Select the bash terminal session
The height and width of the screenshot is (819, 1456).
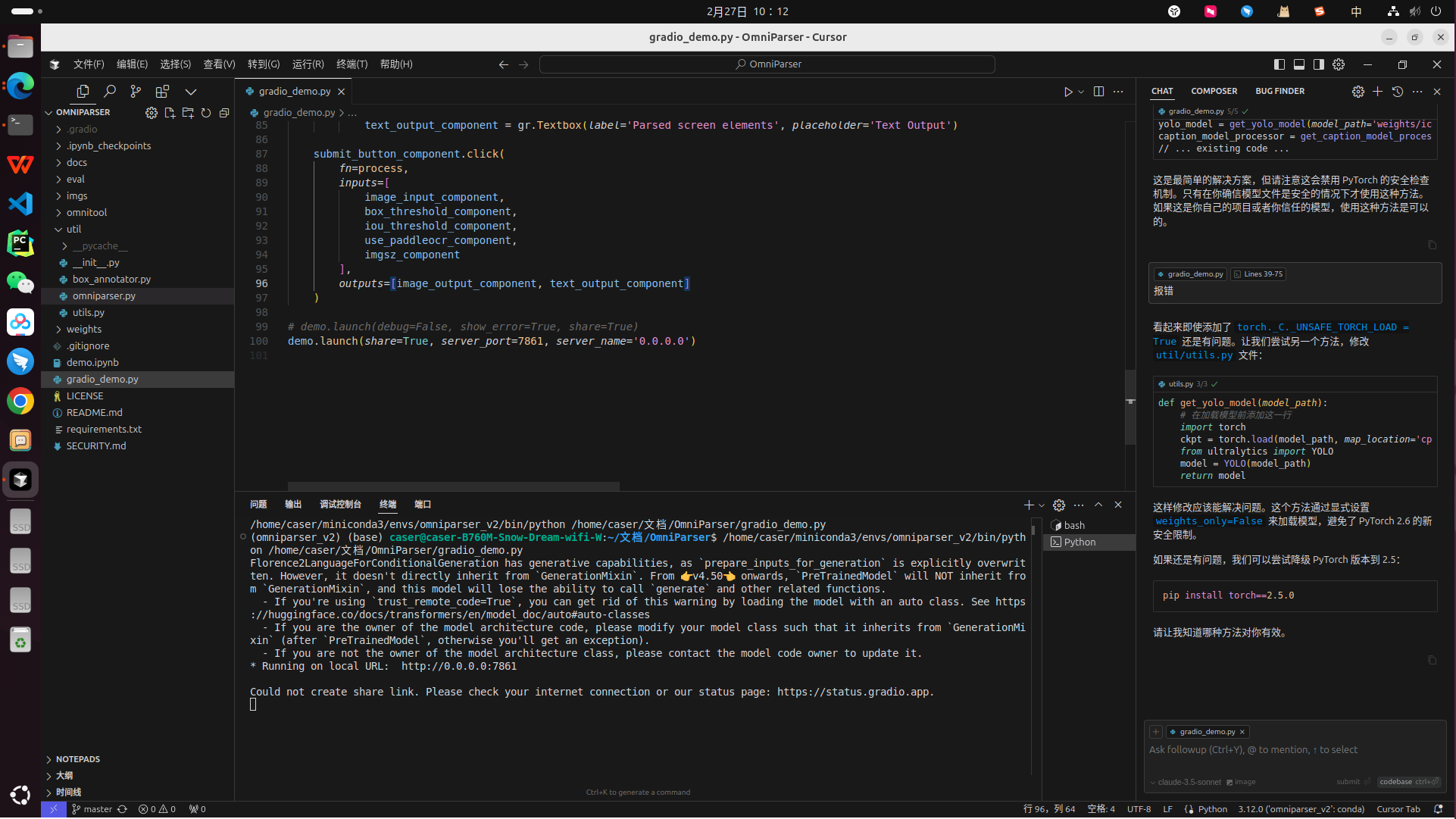[1073, 525]
